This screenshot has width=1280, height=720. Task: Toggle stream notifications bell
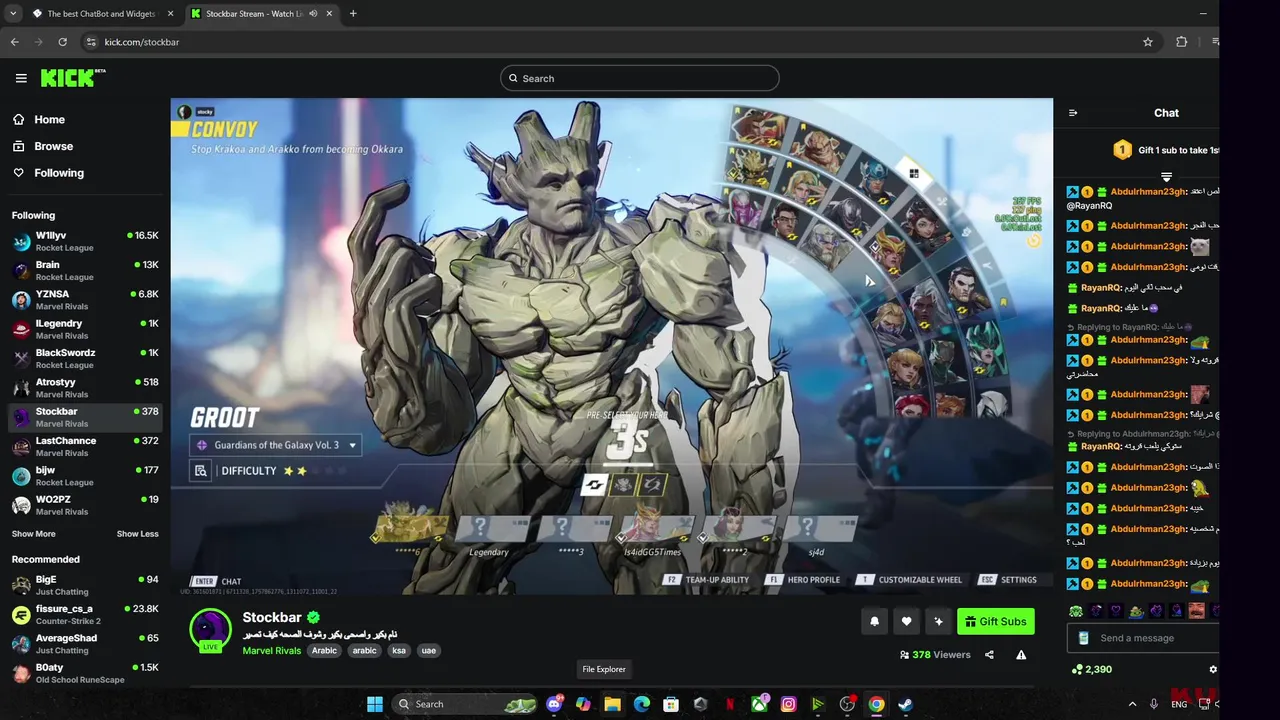pyautogui.click(x=874, y=621)
